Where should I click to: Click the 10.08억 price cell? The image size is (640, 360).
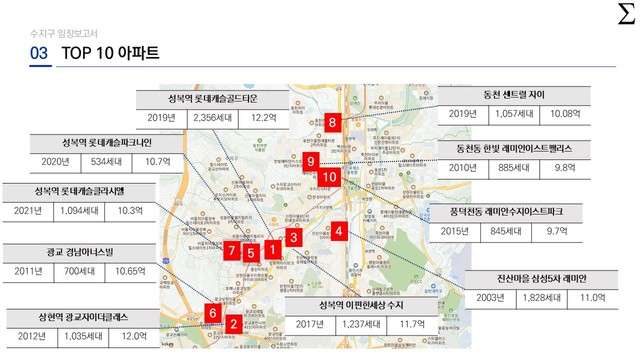click(x=565, y=114)
